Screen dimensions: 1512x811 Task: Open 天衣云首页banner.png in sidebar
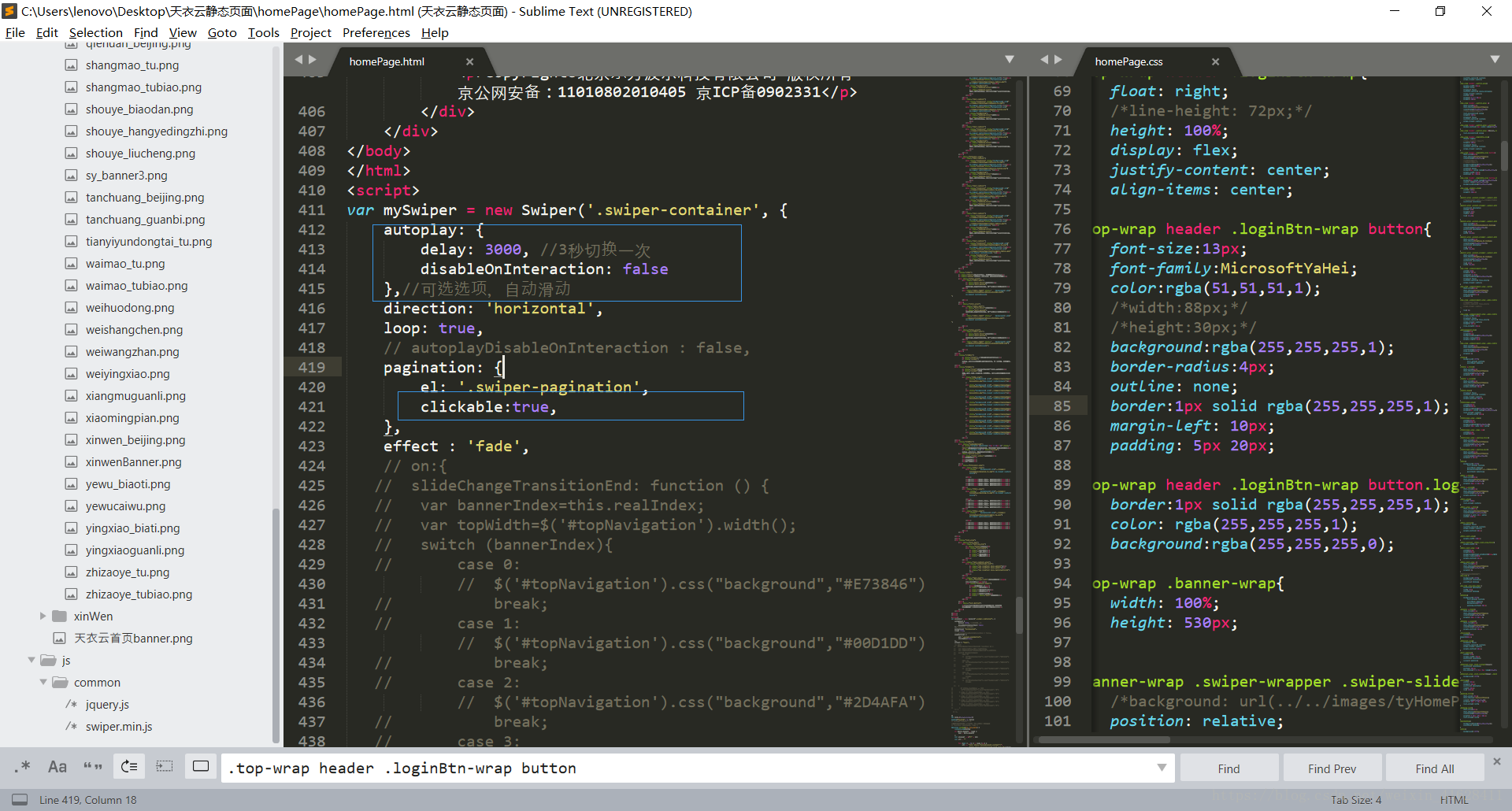[x=133, y=638]
